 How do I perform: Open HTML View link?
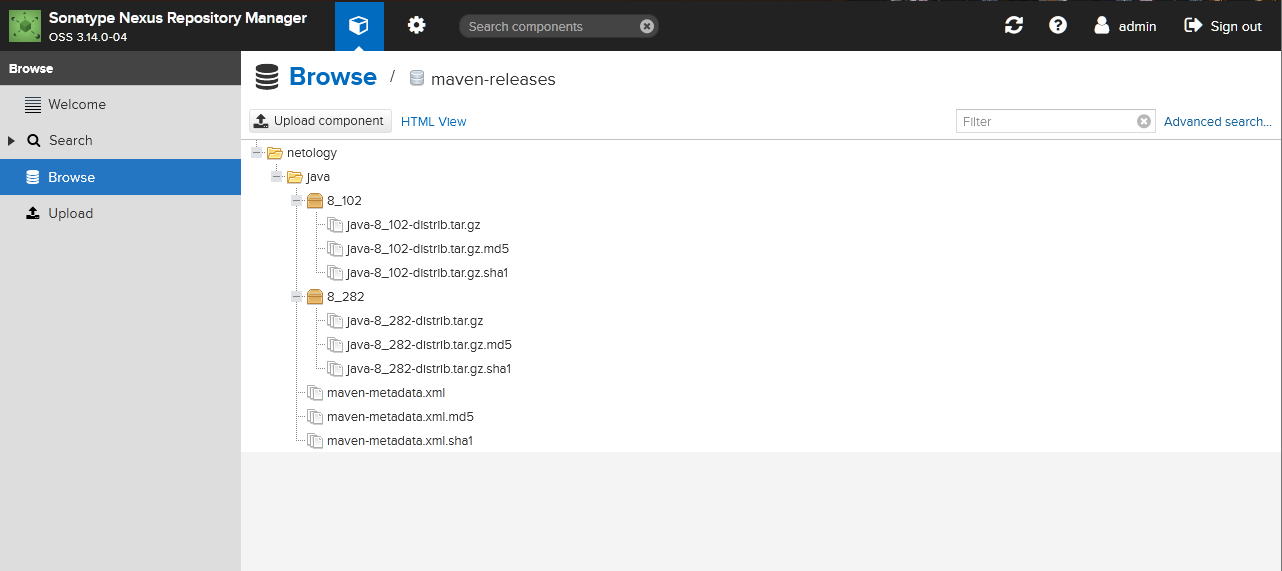434,121
